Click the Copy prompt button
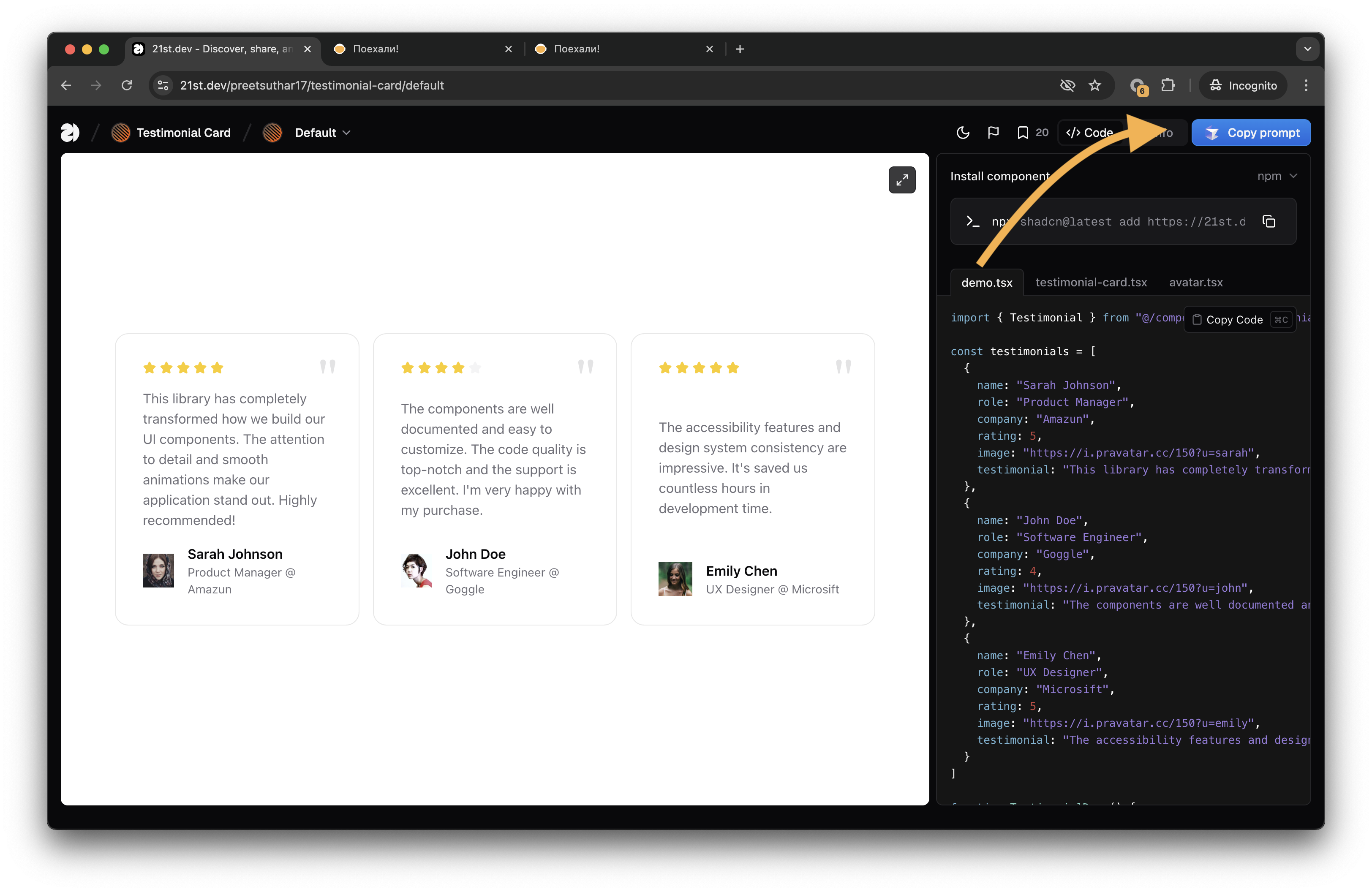This screenshot has width=1372, height=892. [1250, 133]
